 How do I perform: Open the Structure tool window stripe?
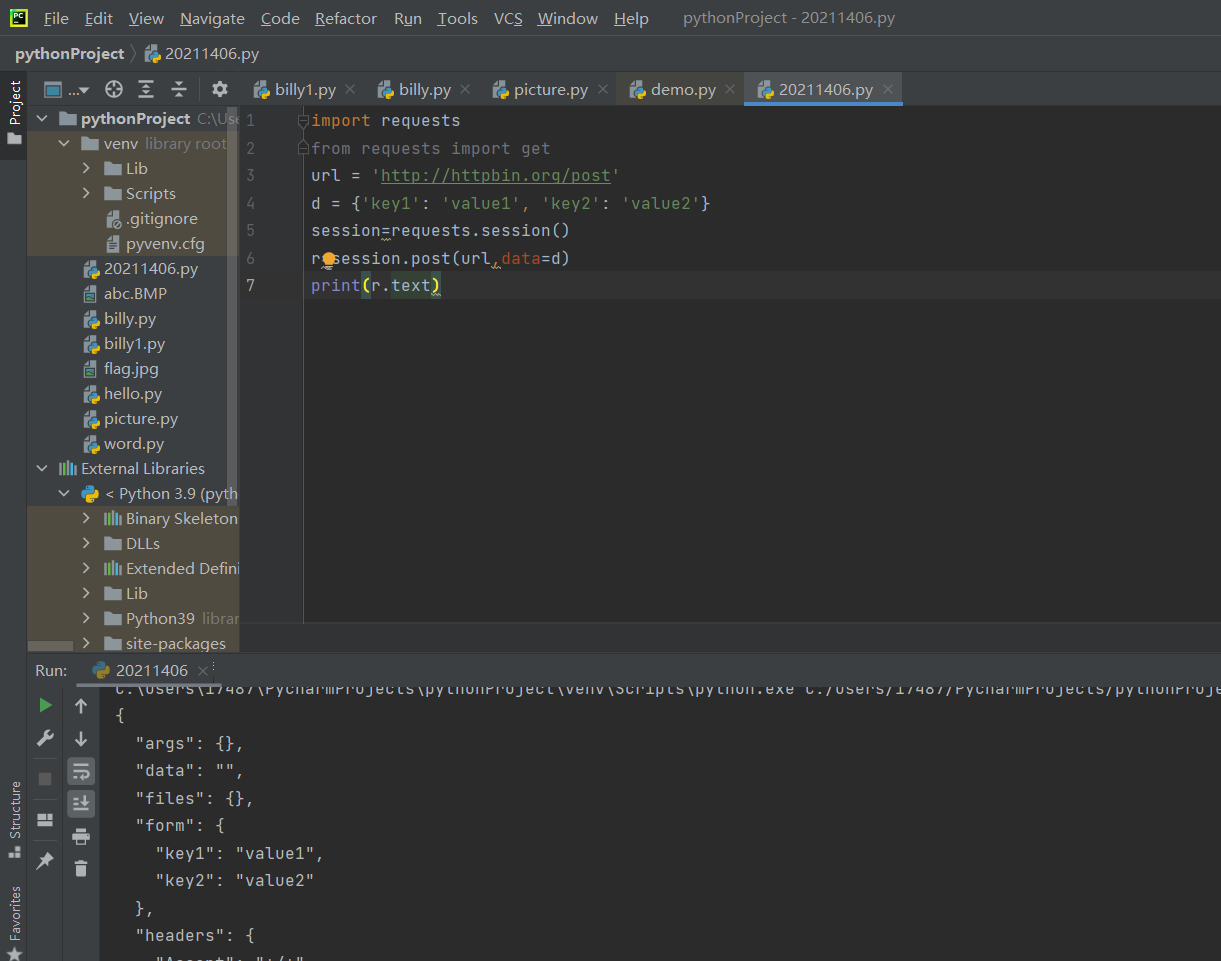point(14,819)
